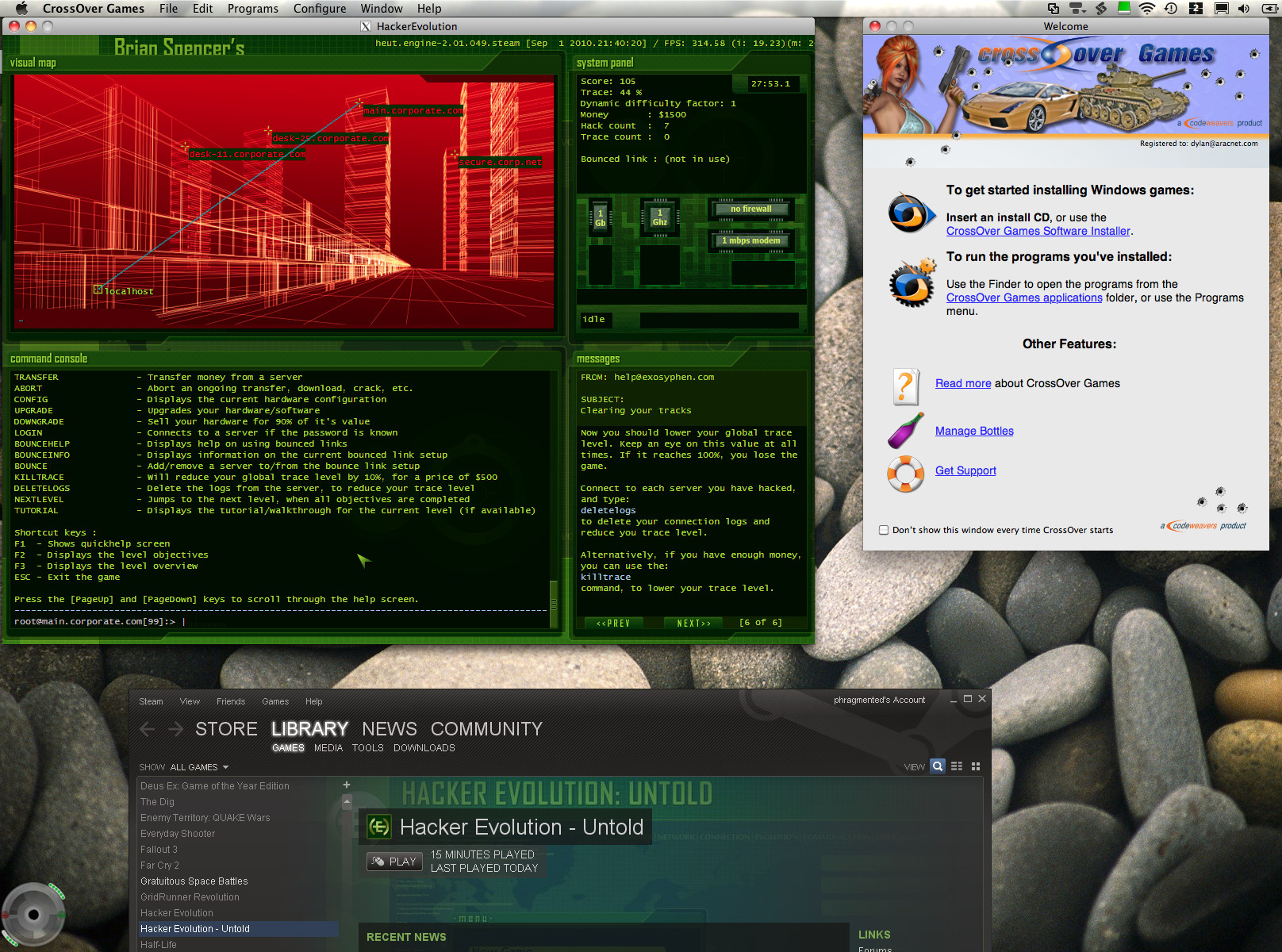Open the battery status icon
The image size is (1282, 952).
click(1269, 8)
